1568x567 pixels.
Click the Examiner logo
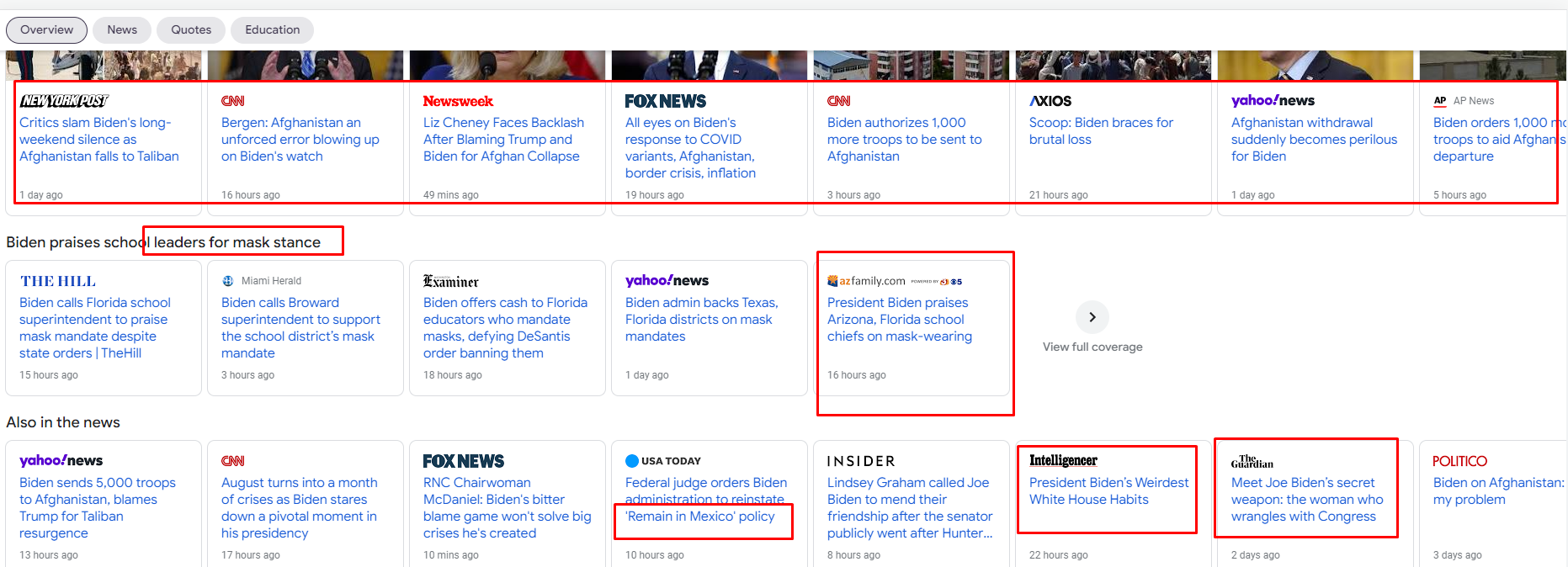click(451, 281)
